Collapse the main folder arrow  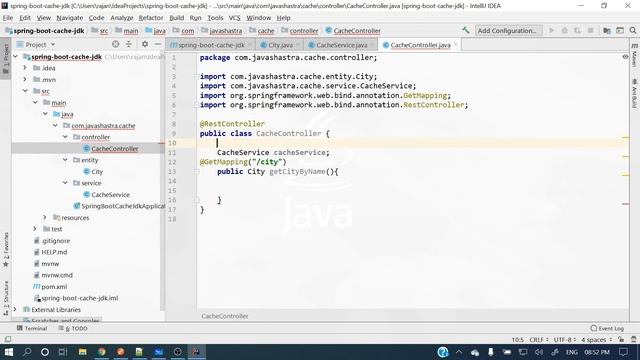[x=35, y=102]
